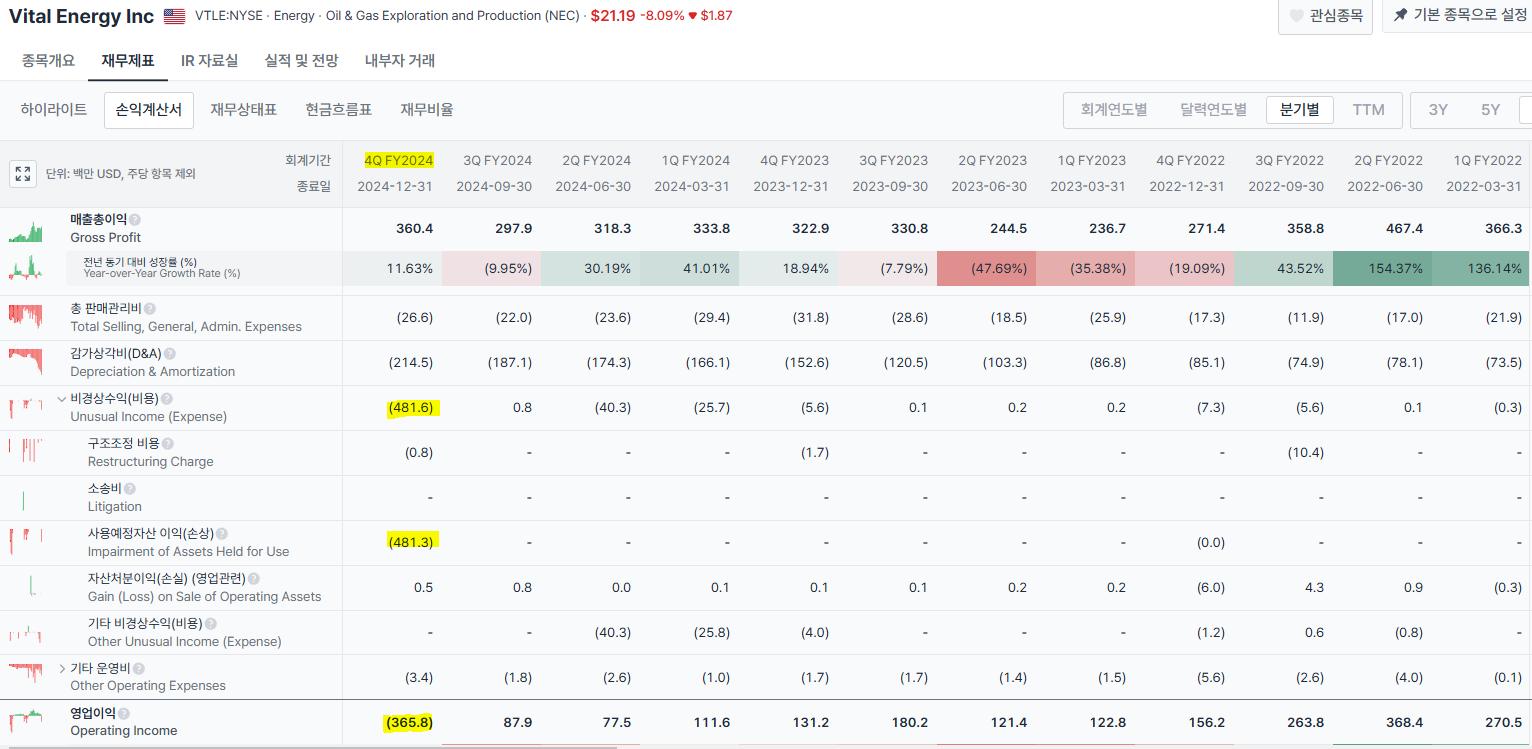This screenshot has height=749, width=1532.
Task: Switch period to 달력연도별
Action: pos(1213,110)
